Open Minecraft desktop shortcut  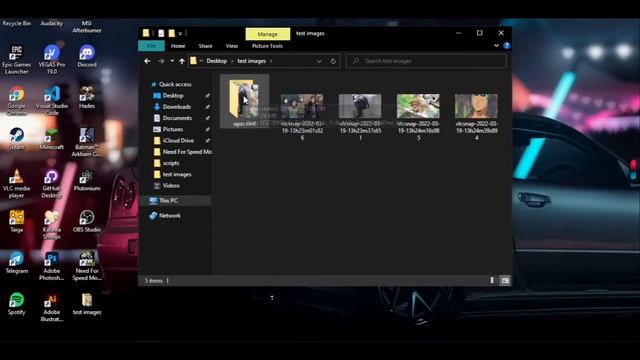52,139
